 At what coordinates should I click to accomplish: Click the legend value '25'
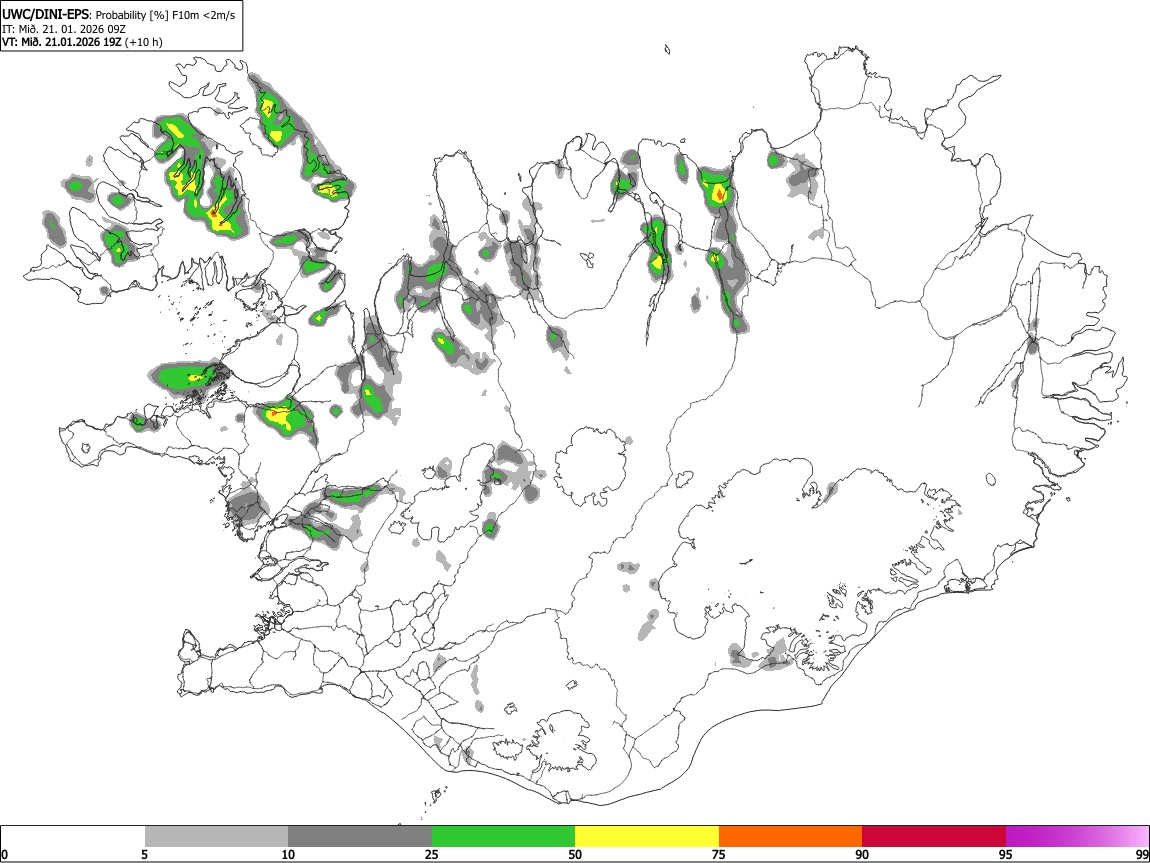click(x=432, y=854)
